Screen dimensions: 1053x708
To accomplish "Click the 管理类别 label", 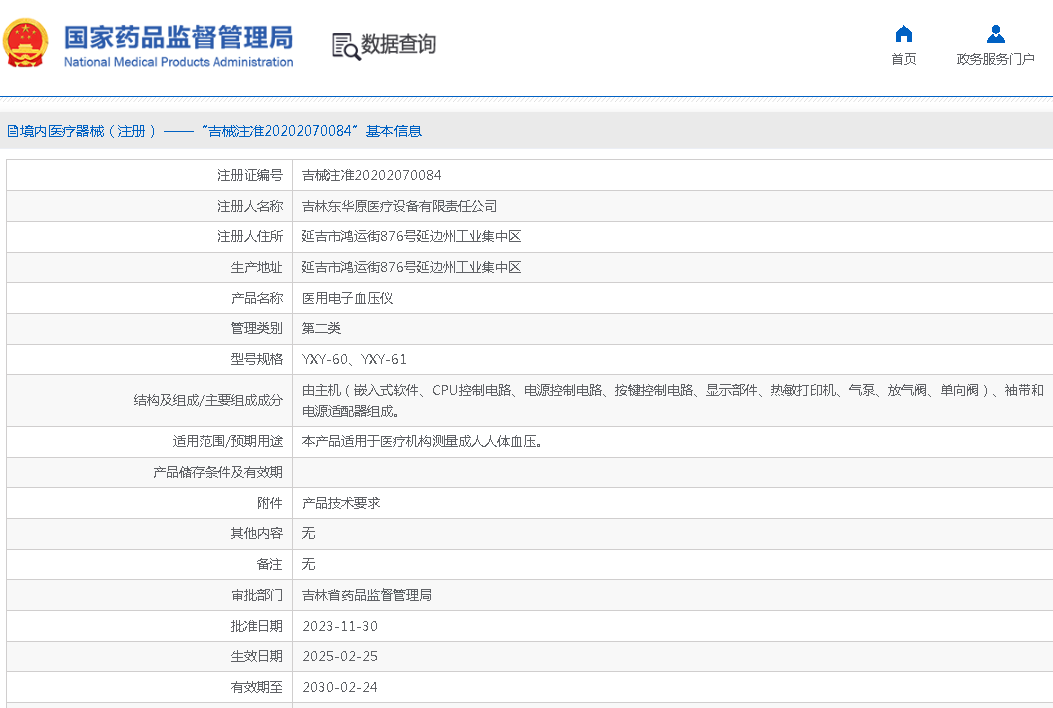I will click(x=257, y=328).
